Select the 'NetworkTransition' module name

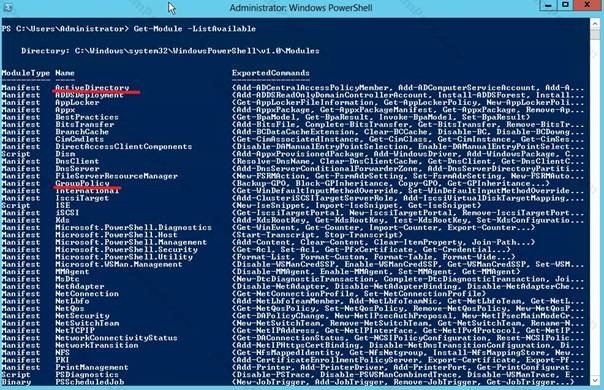click(97, 345)
